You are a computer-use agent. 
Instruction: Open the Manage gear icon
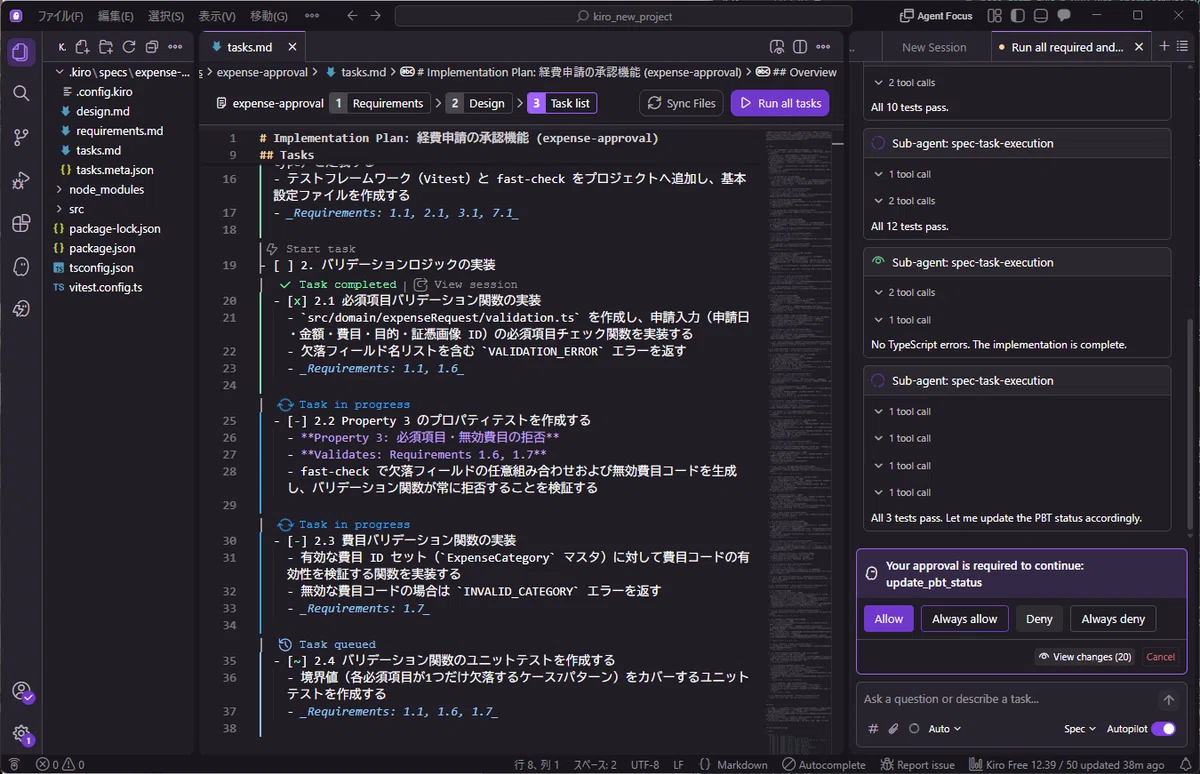pyautogui.click(x=21, y=734)
